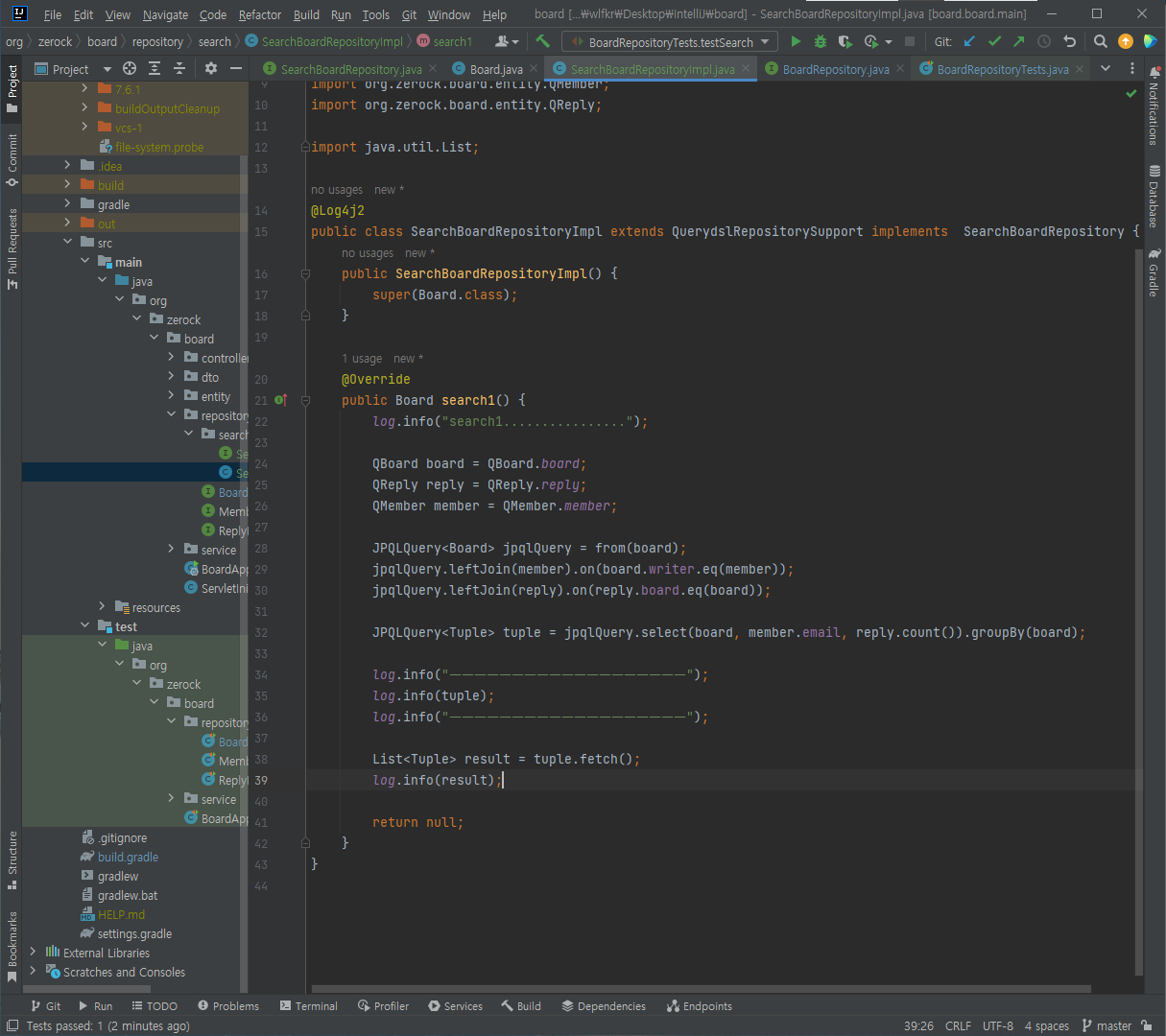The height and width of the screenshot is (1036, 1166).
Task: Open the Navigate menu
Action: click(165, 14)
